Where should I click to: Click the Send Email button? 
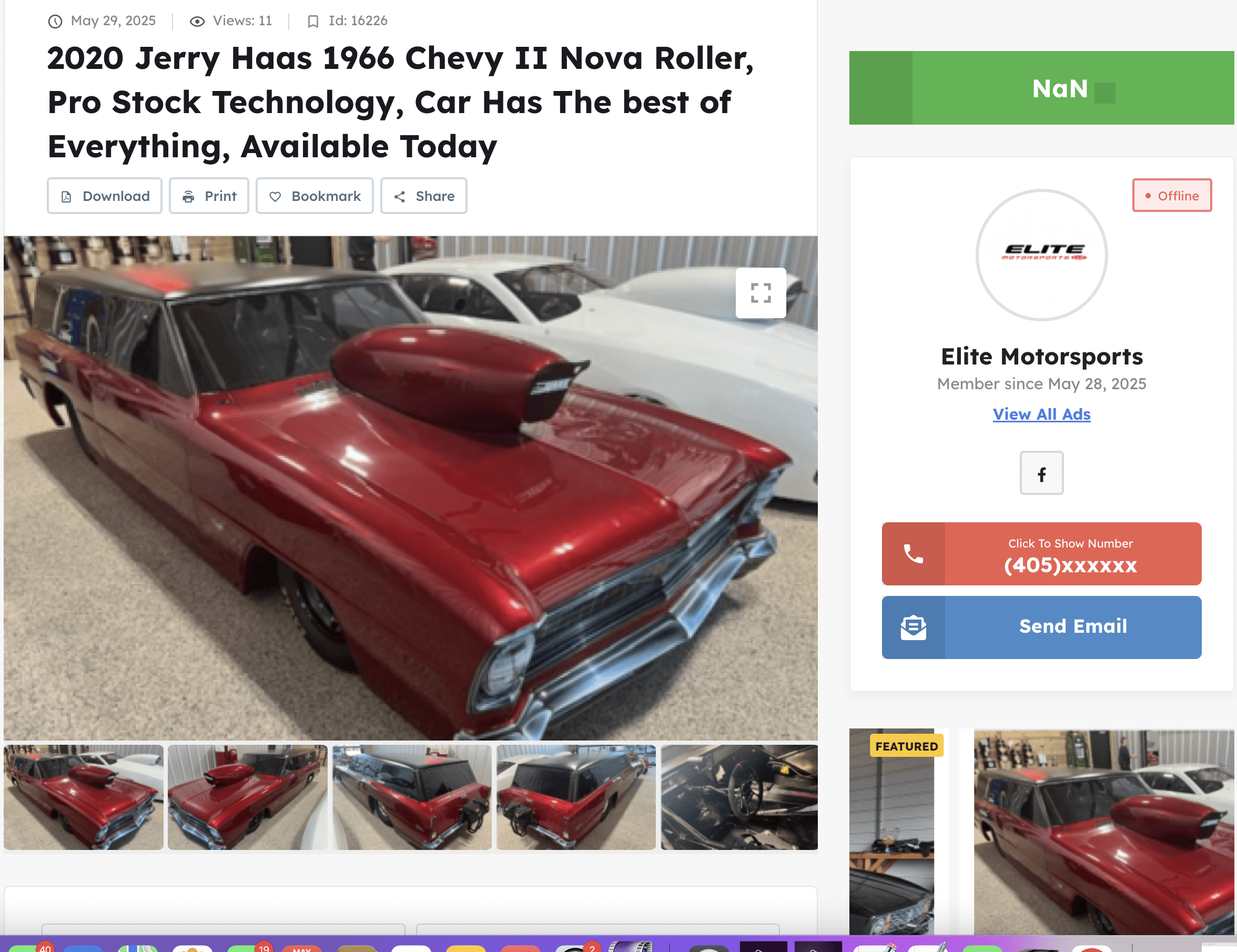1041,627
